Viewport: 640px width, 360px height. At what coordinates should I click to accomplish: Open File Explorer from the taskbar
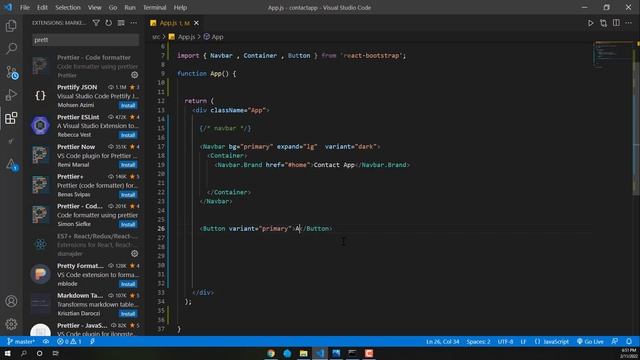click(x=303, y=353)
